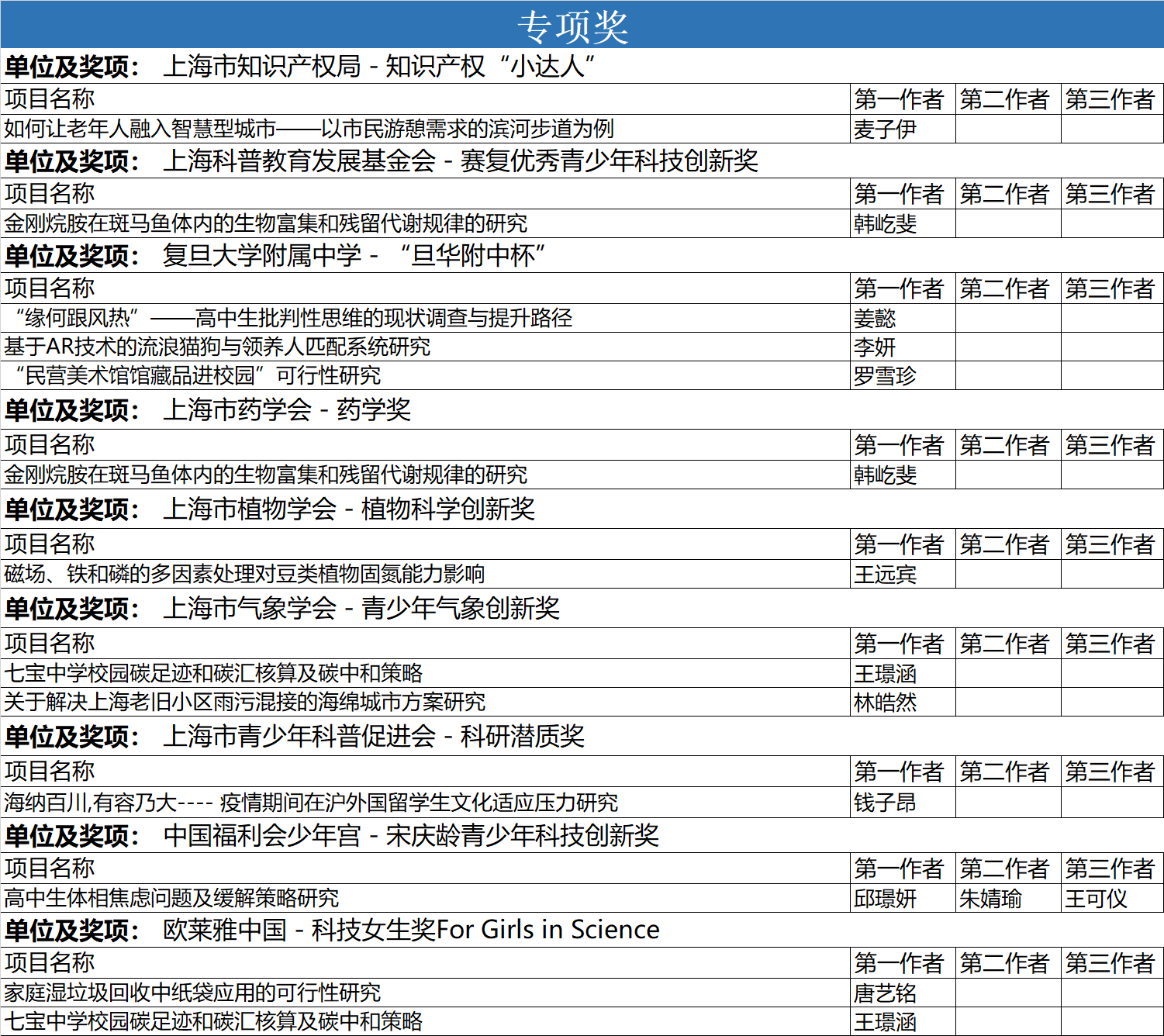
Task: Click the author name 林皓然
Action: (885, 703)
